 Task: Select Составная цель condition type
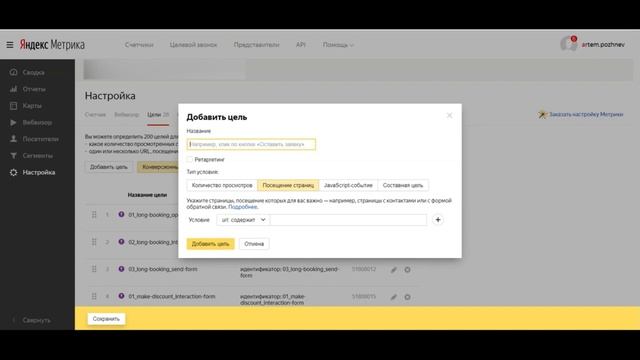point(403,185)
